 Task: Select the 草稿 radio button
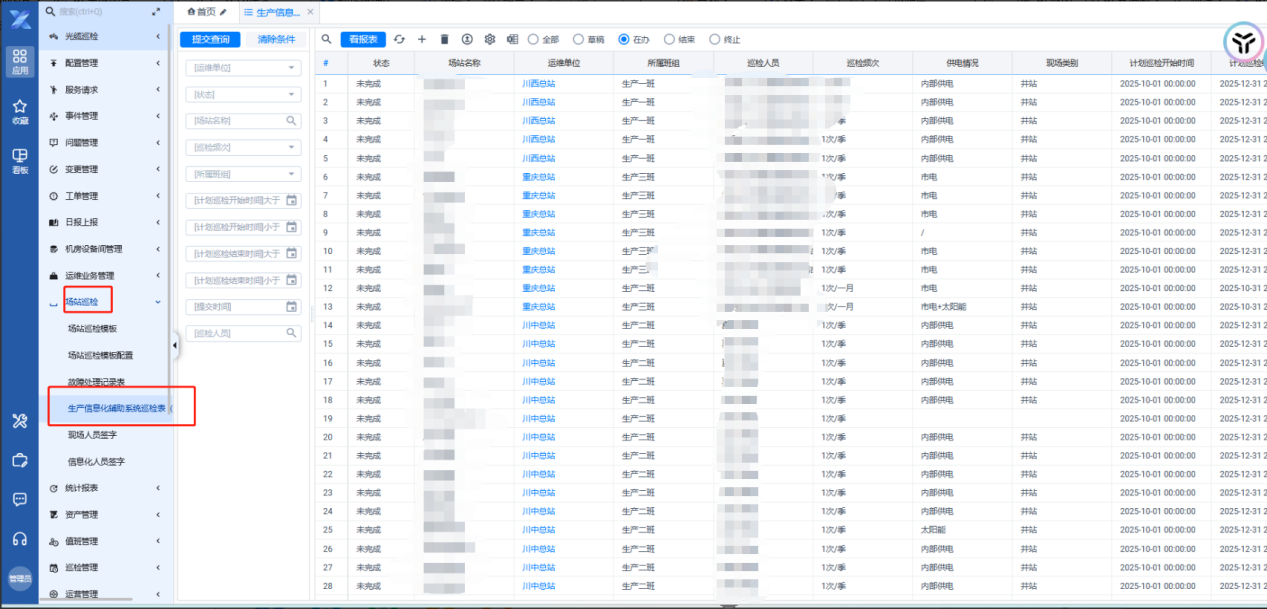pyautogui.click(x=578, y=40)
